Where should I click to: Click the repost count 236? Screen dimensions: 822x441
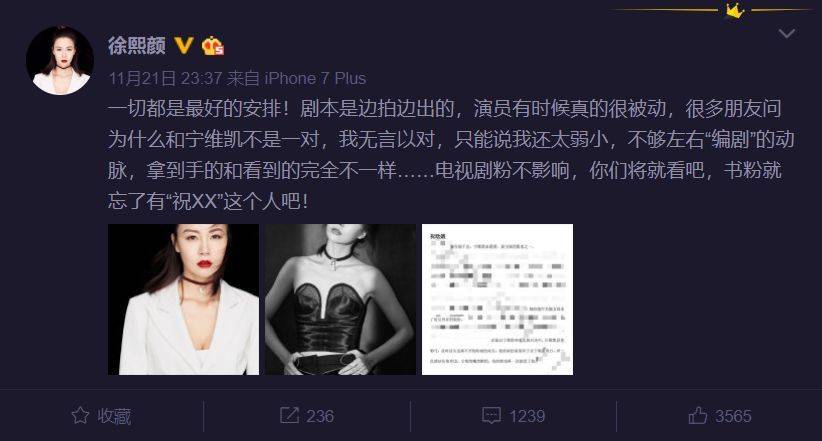click(x=320, y=416)
